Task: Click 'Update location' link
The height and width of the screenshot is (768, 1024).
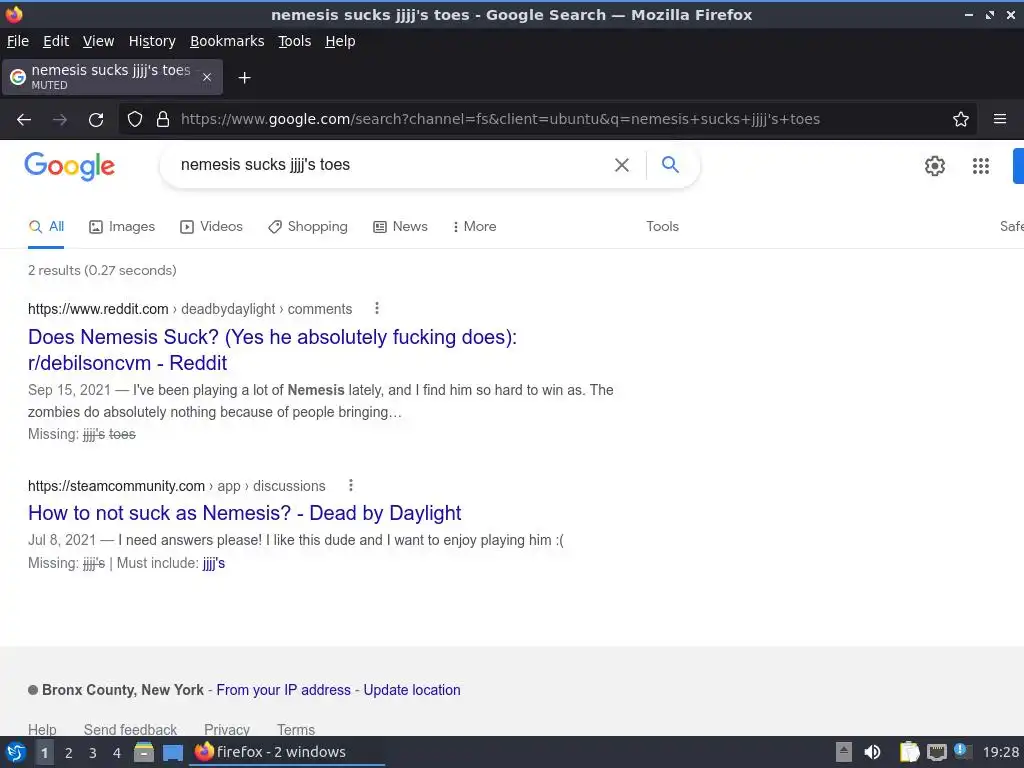Action: click(x=411, y=690)
